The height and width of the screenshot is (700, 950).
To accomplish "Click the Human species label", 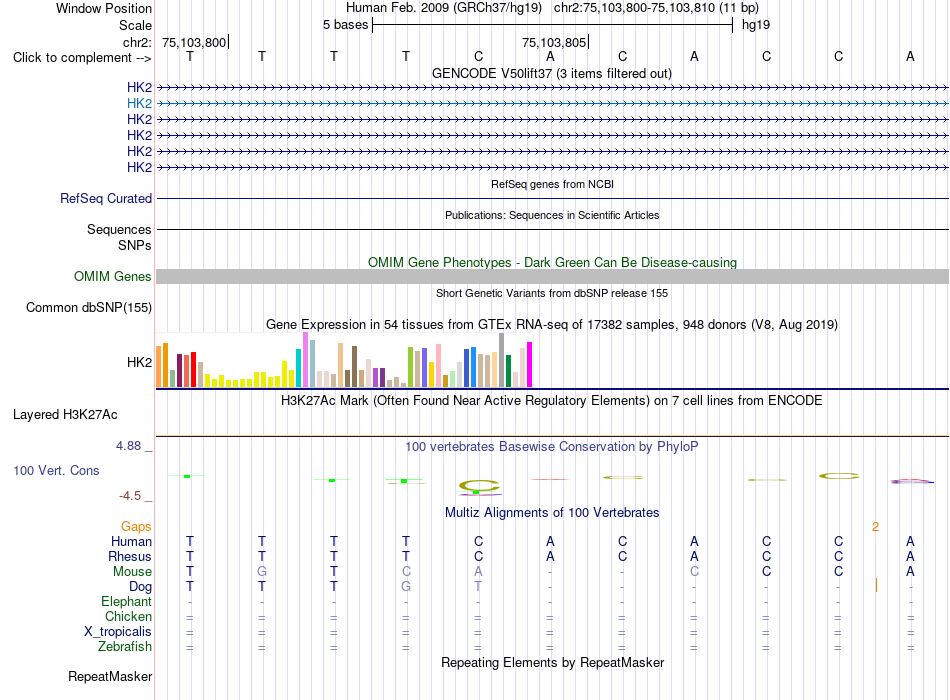I will 131,541.
